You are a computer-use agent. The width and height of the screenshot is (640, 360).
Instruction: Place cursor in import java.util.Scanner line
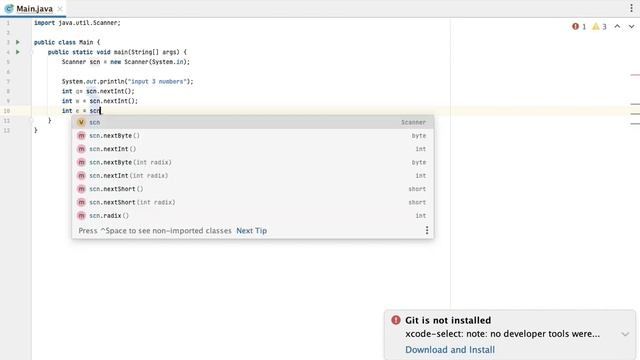tap(77, 23)
